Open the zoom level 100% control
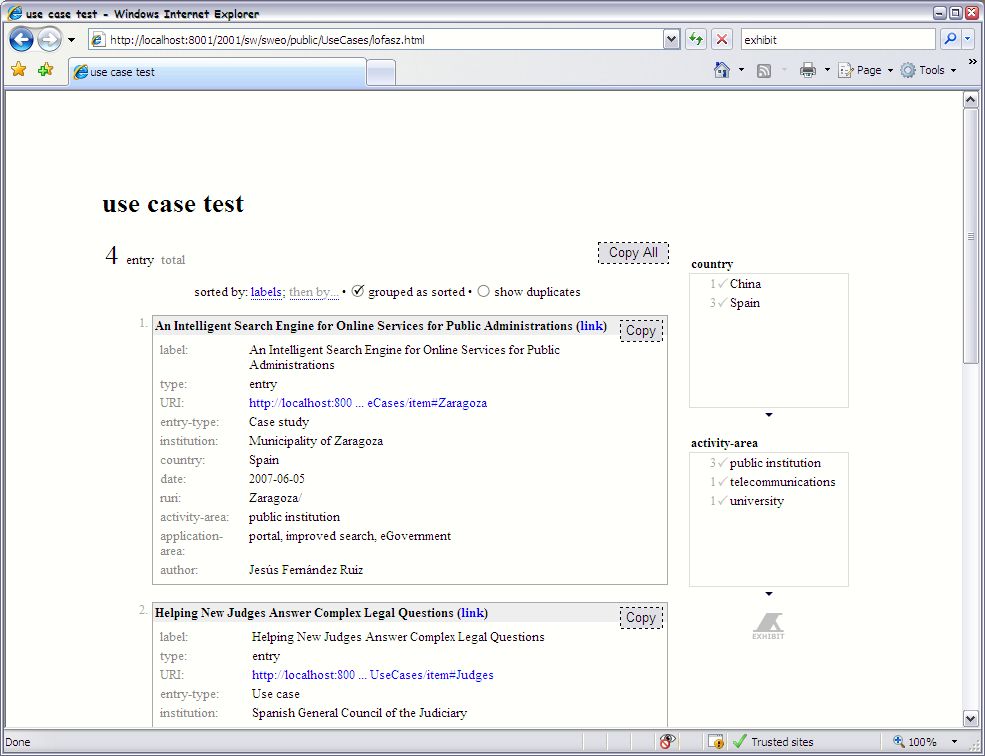 pos(922,742)
